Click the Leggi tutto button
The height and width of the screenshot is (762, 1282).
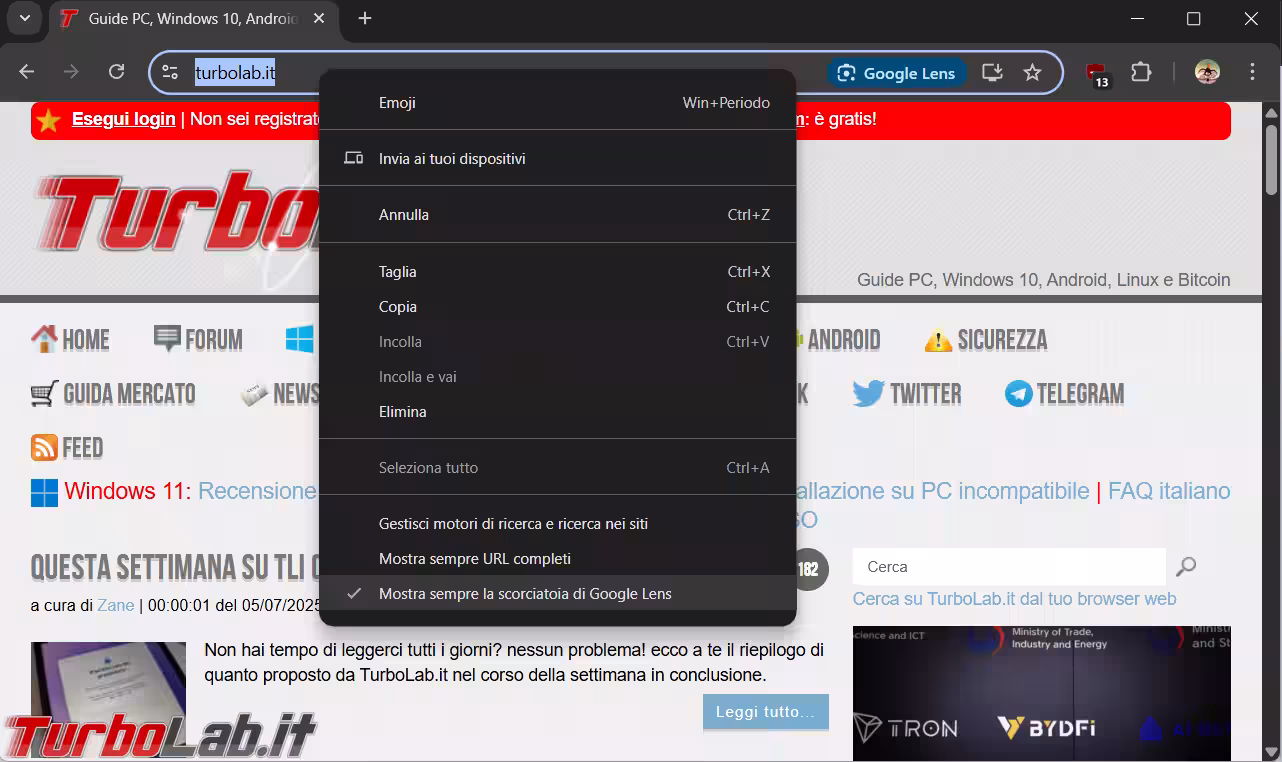coord(765,712)
